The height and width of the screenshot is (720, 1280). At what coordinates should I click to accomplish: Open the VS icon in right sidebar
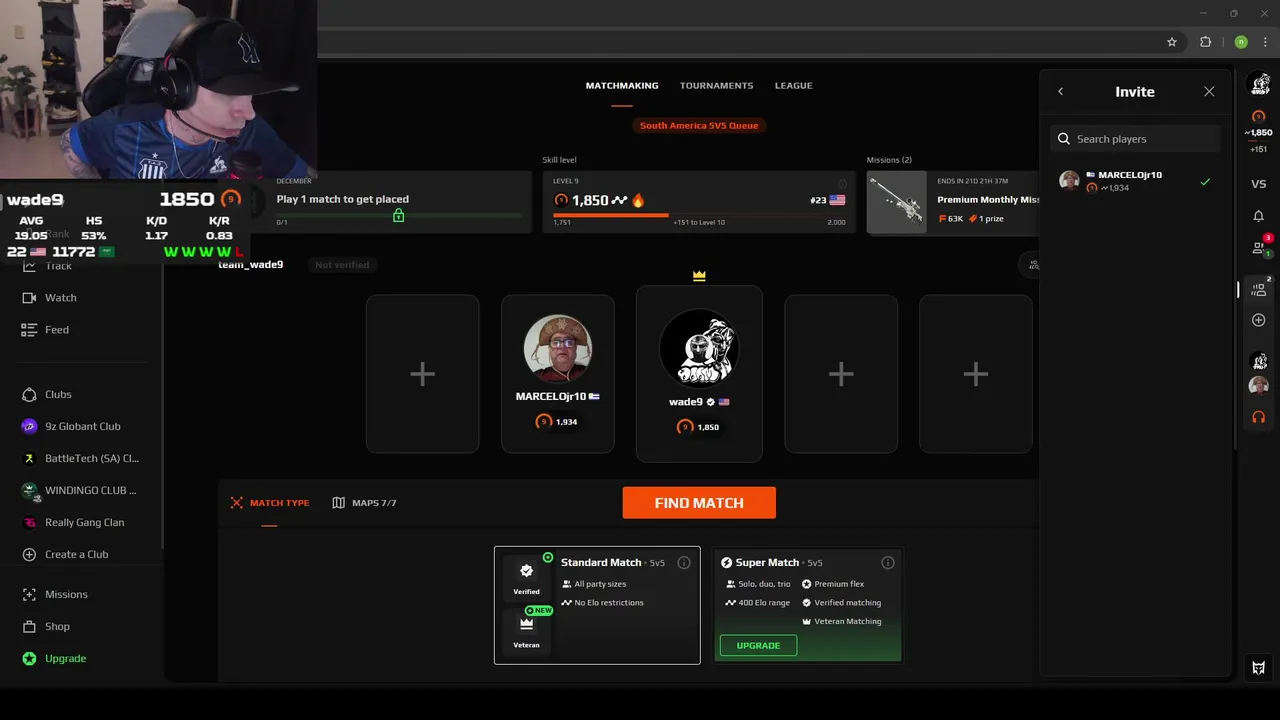[1259, 183]
